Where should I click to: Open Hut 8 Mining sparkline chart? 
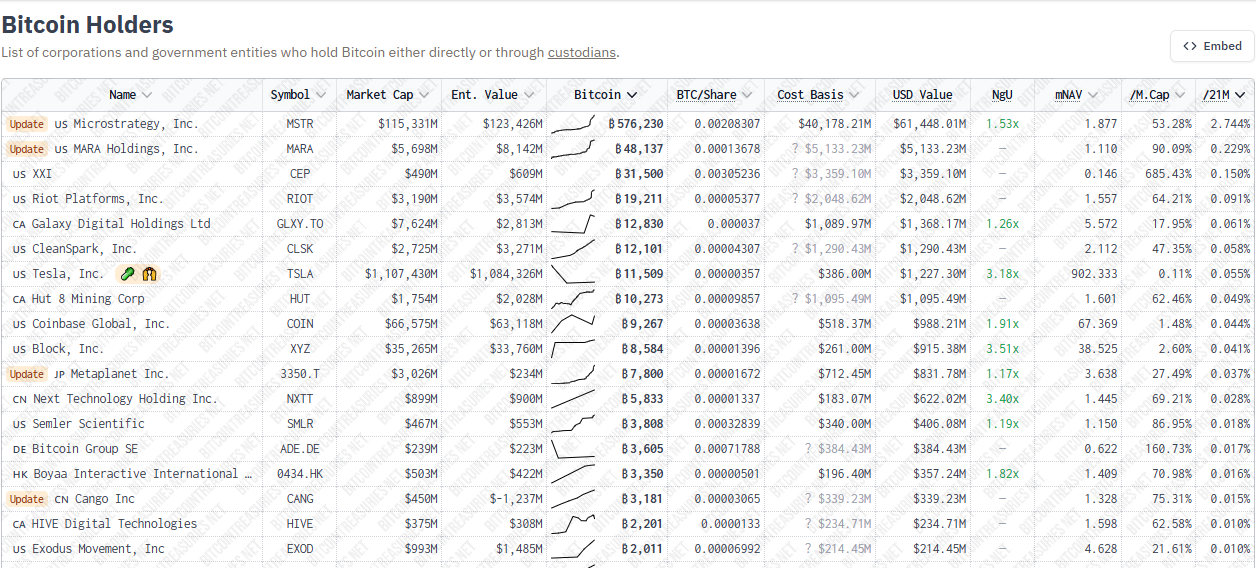coord(573,299)
